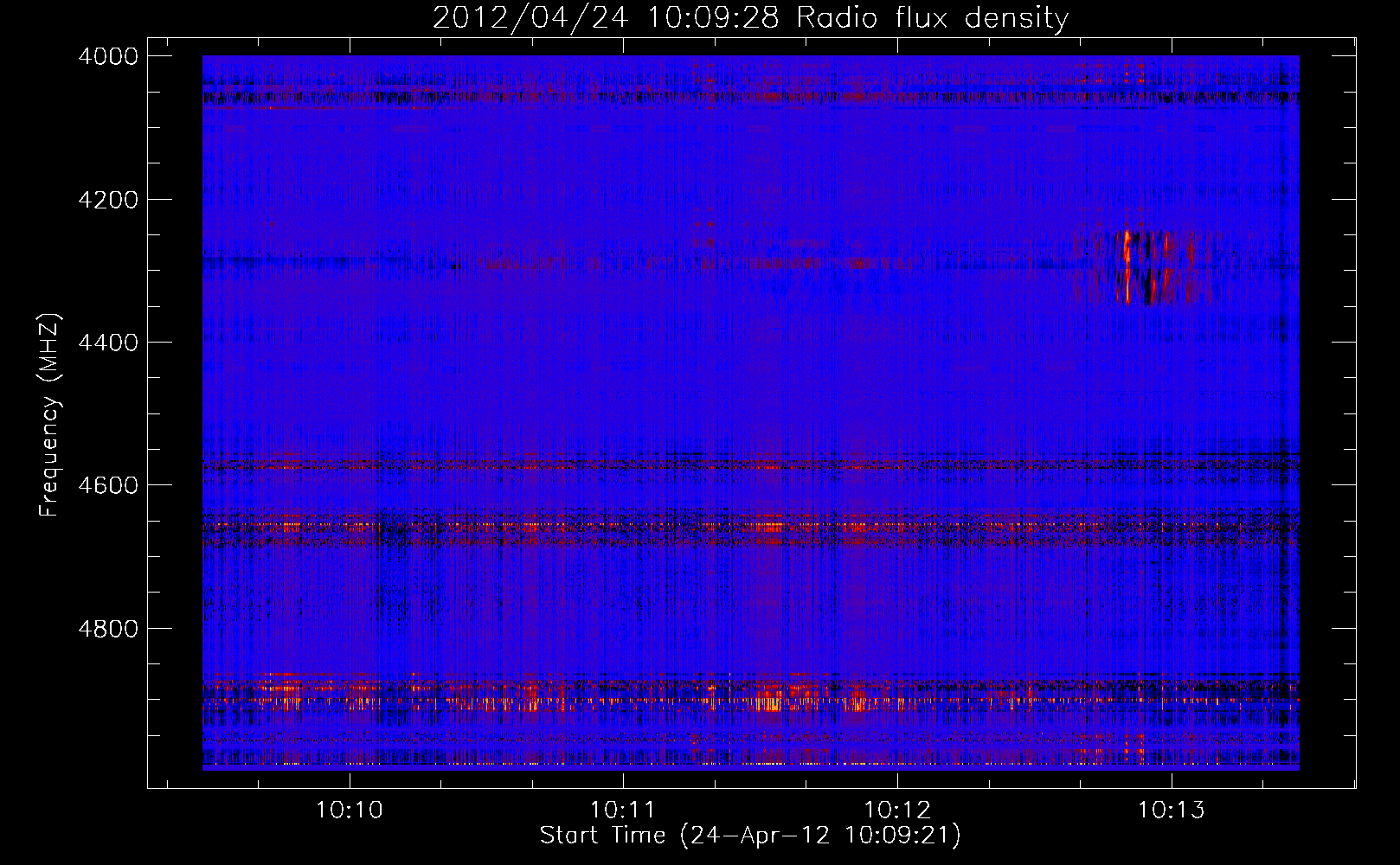The image size is (1400, 865).
Task: Click the "Frequency (MHZ)" y-axis label
Action: [49, 415]
